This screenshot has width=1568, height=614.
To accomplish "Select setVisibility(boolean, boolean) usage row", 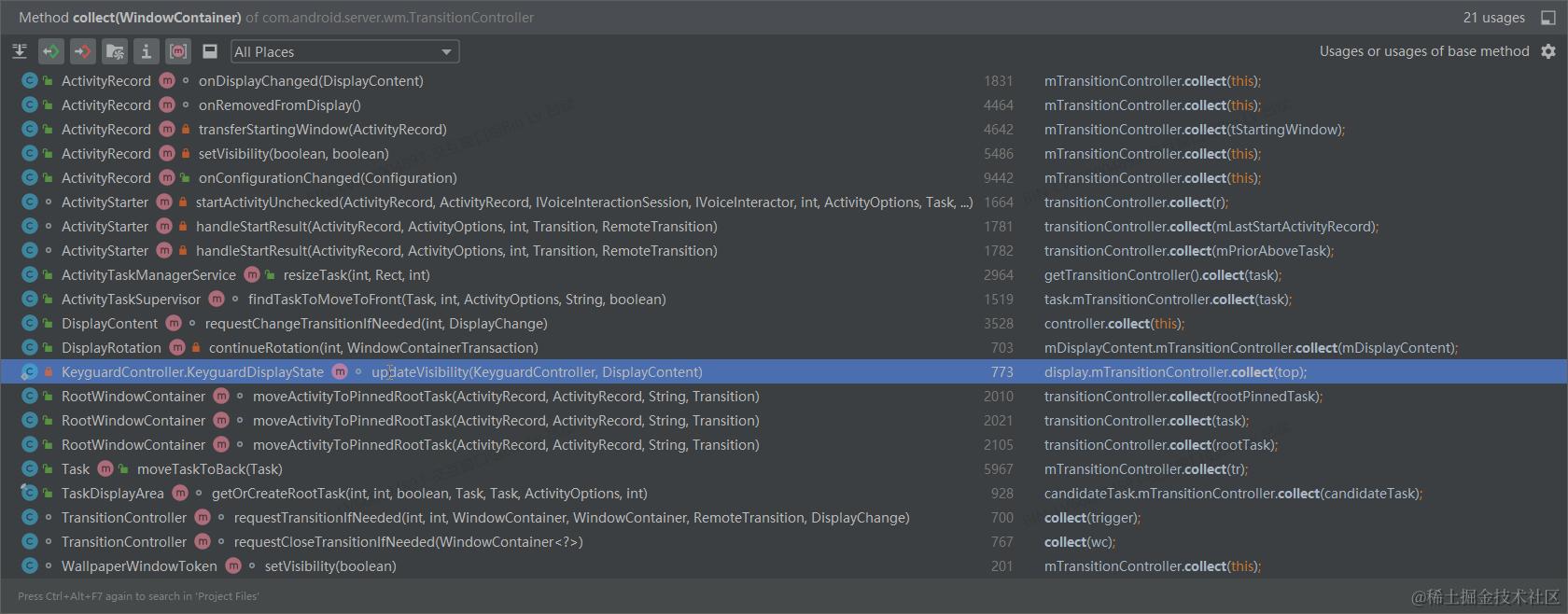I will tap(784, 154).
